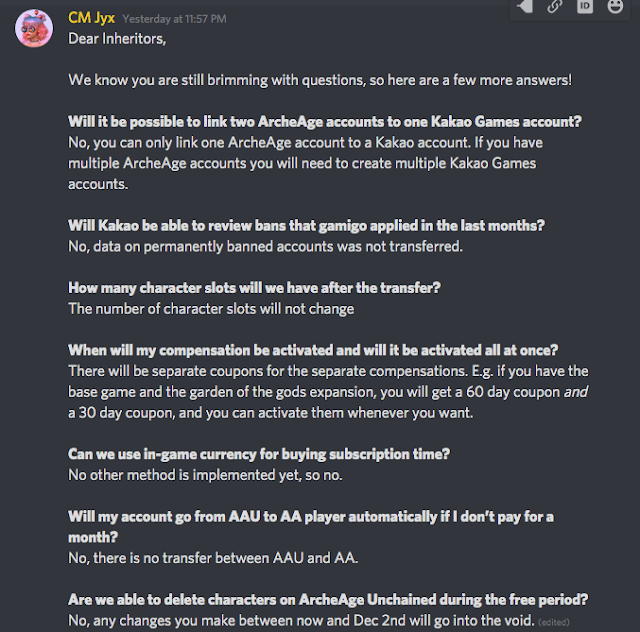The height and width of the screenshot is (632, 640).
Task: Open CM Jyx's profile avatar
Action: click(x=34, y=29)
